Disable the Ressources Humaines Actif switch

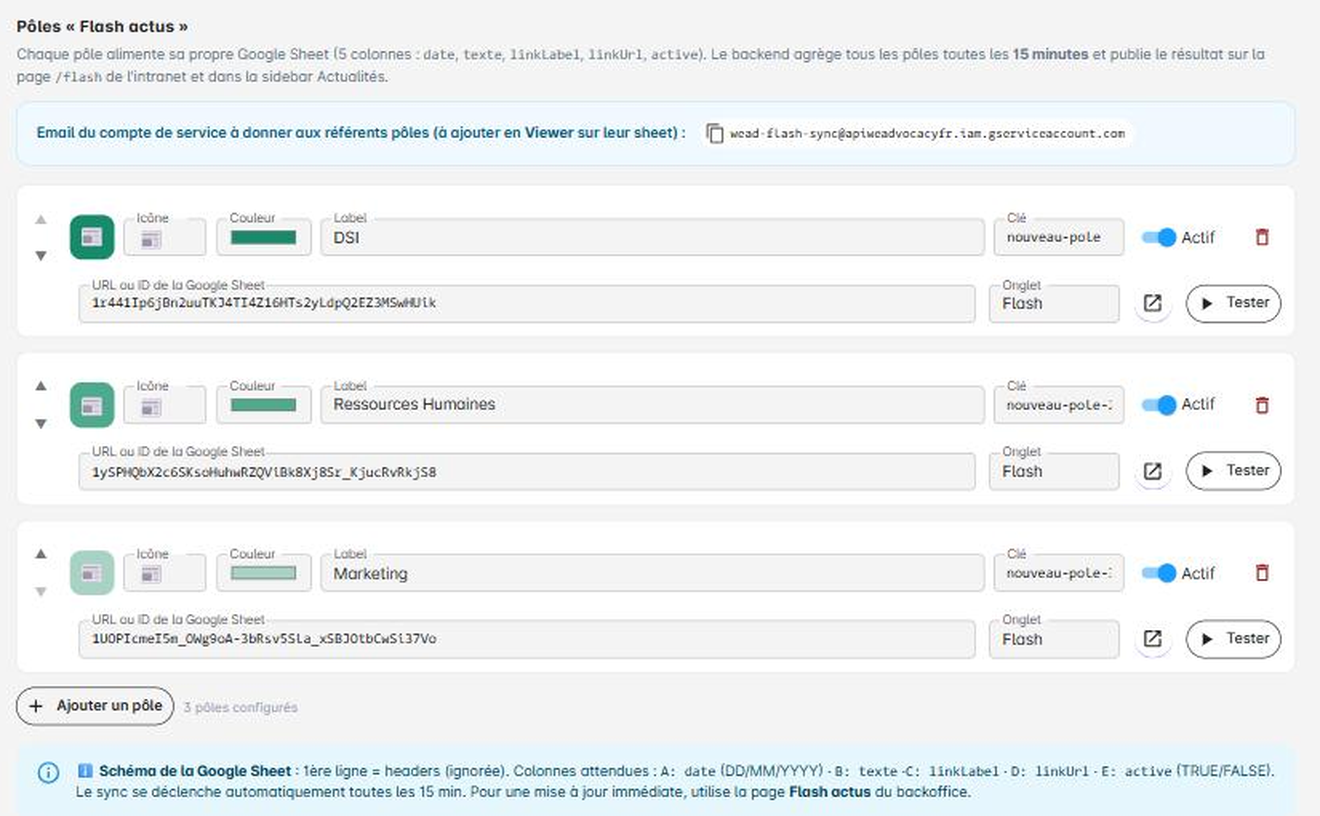click(x=1159, y=405)
